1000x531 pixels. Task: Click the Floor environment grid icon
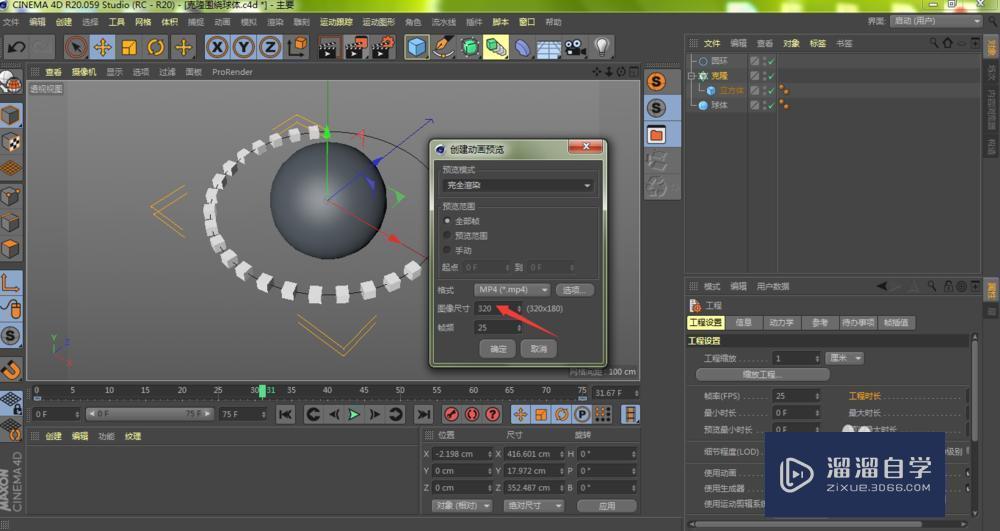click(548, 48)
